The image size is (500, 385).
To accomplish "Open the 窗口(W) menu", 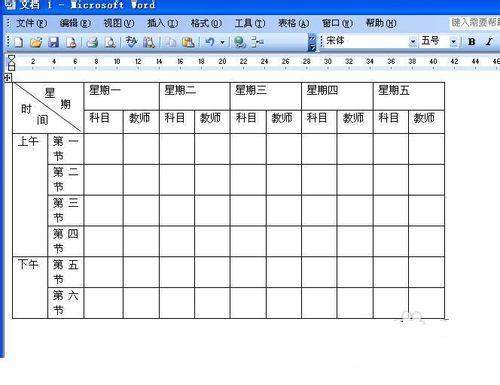I will pyautogui.click(x=337, y=23).
